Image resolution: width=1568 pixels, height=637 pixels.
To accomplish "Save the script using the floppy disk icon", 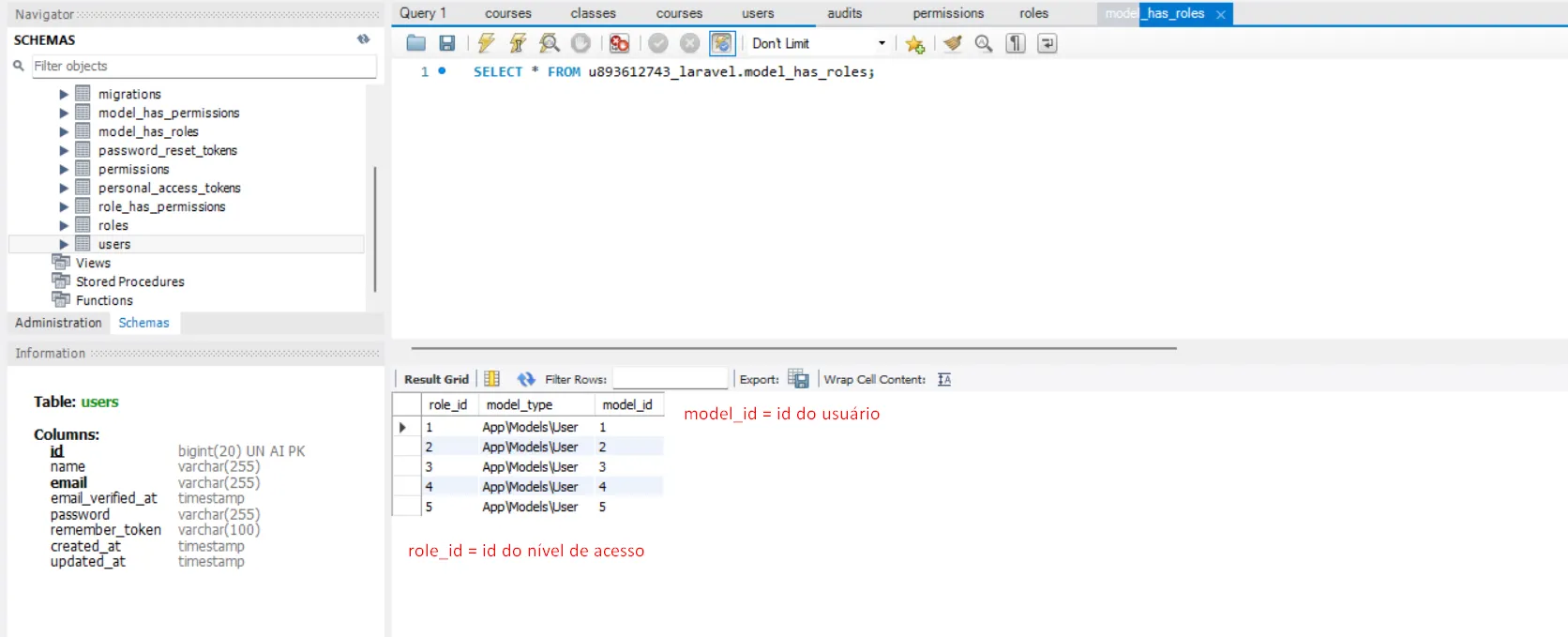I will [x=447, y=43].
